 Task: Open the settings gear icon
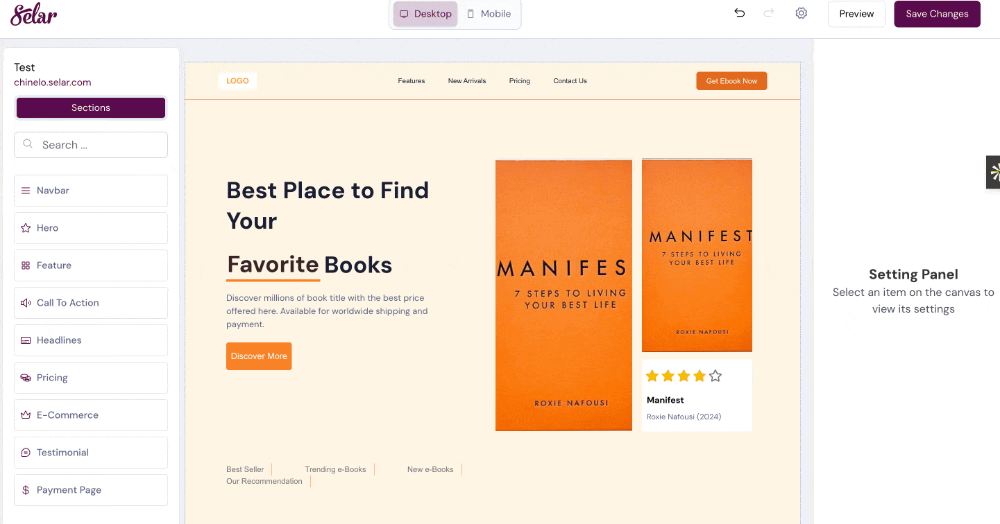pyautogui.click(x=802, y=13)
